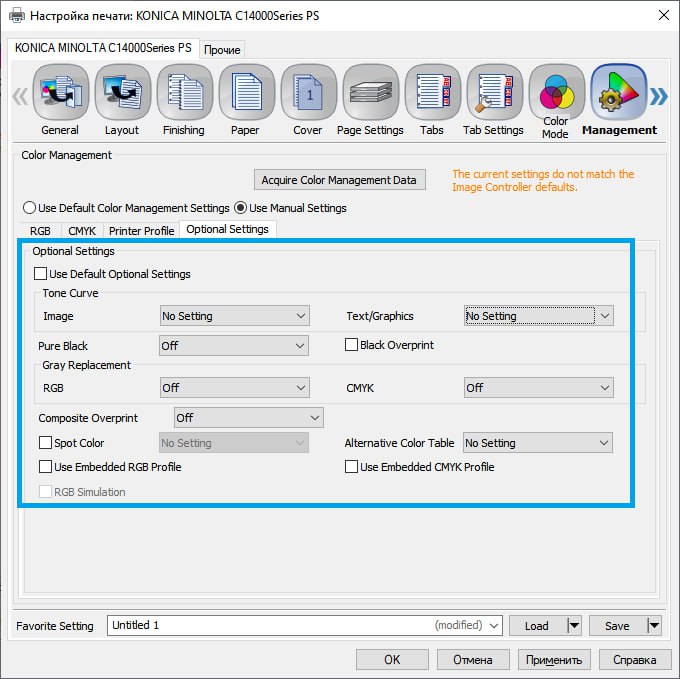Open the Text/Graphics tone curve dropdown
680x679 pixels.
pos(539,316)
